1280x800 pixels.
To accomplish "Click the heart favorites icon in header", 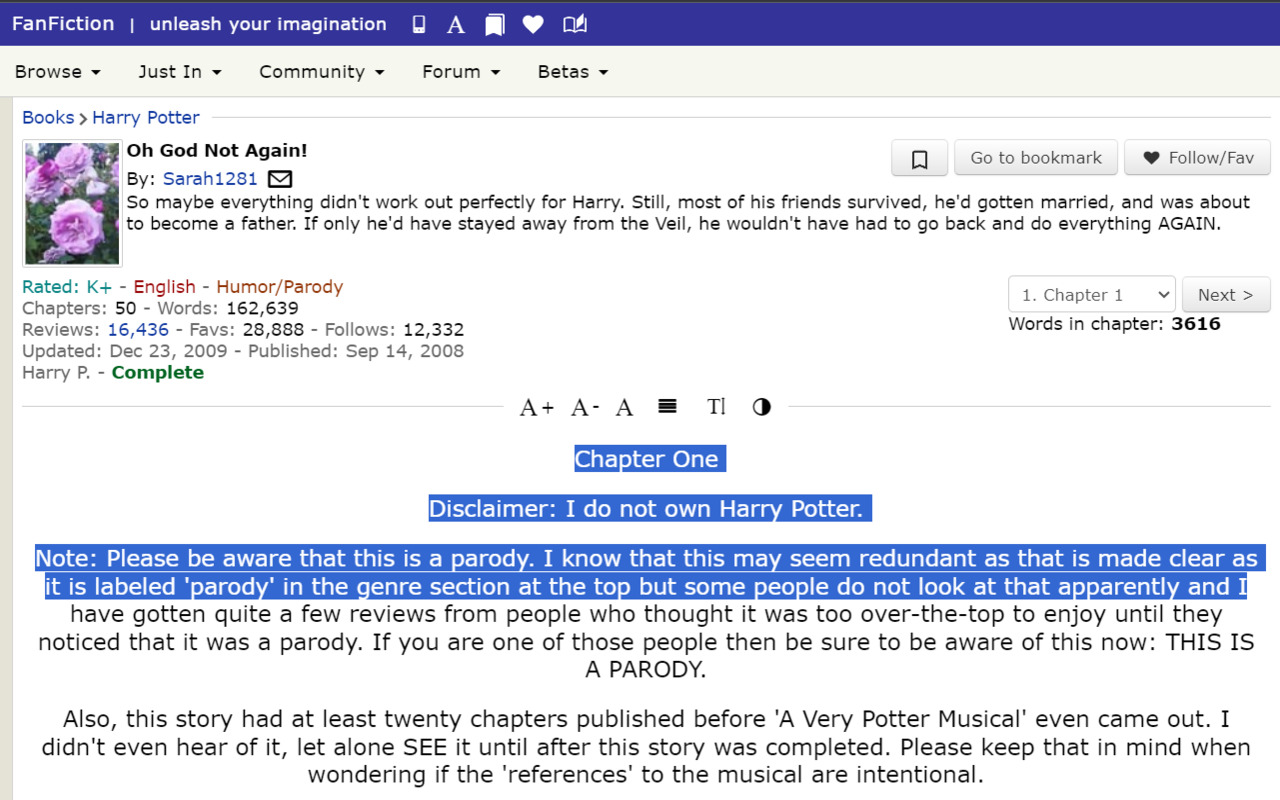I will coord(533,24).
